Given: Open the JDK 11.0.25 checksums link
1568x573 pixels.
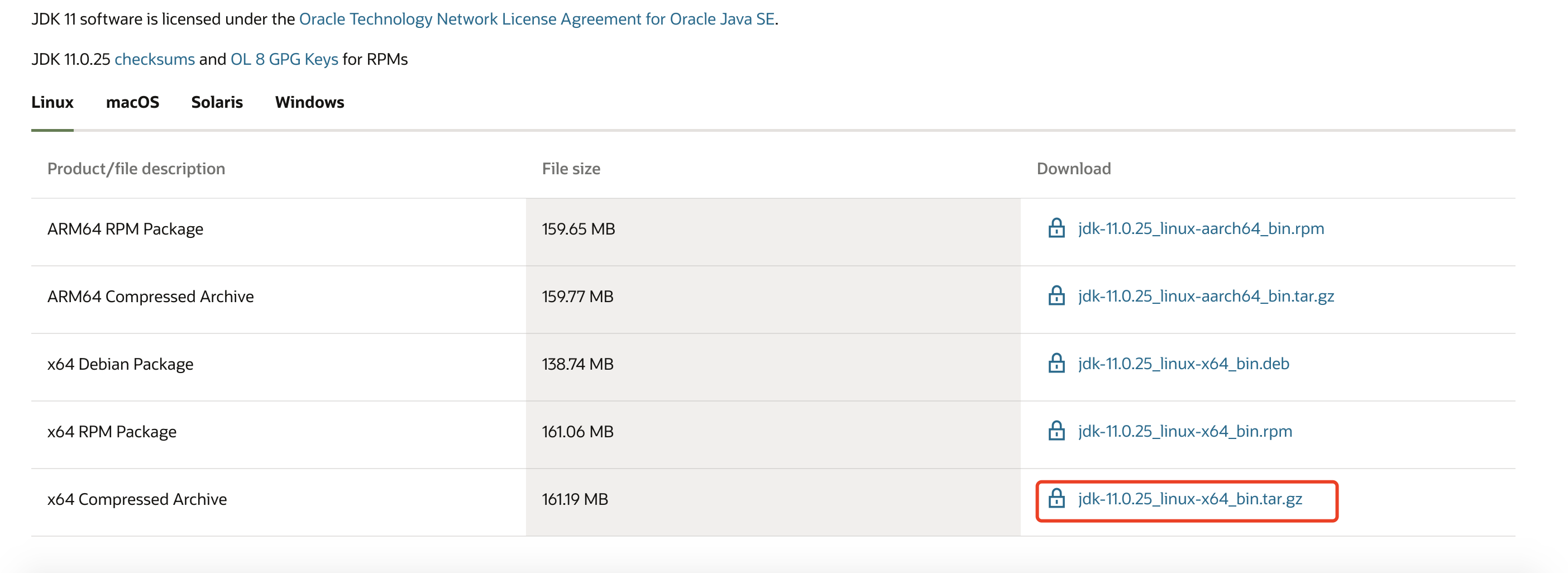Looking at the screenshot, I should coord(155,60).
